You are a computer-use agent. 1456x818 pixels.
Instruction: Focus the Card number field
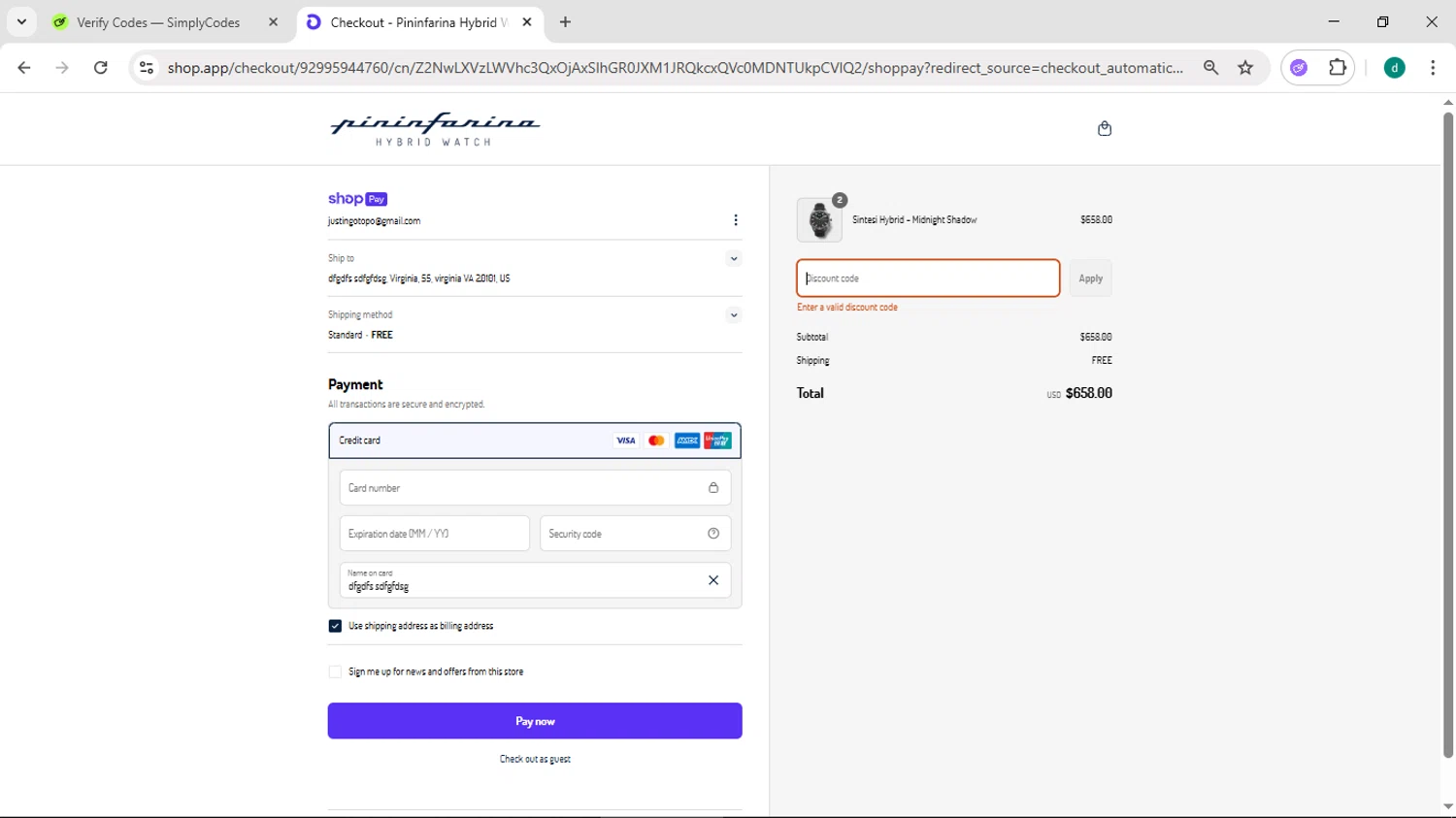pyautogui.click(x=535, y=488)
